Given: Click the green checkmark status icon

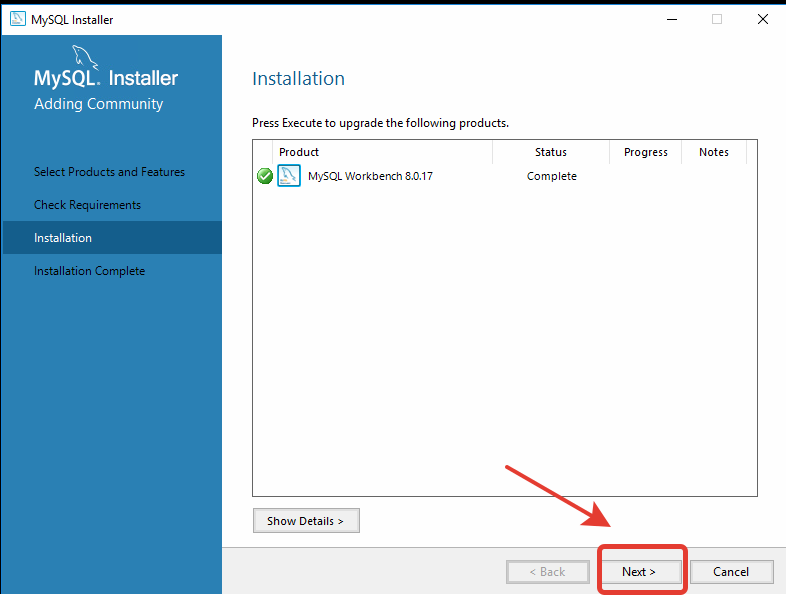Looking at the screenshot, I should click(265, 176).
